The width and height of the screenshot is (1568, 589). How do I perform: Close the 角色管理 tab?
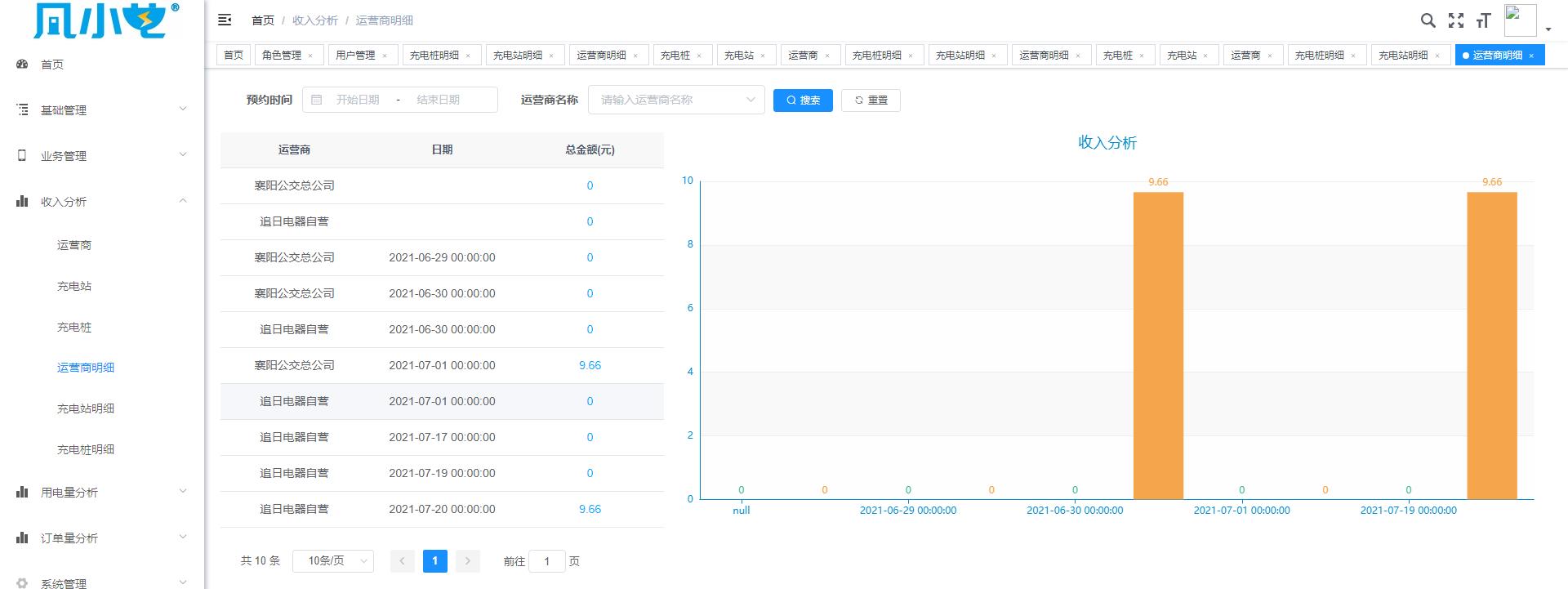pos(310,56)
